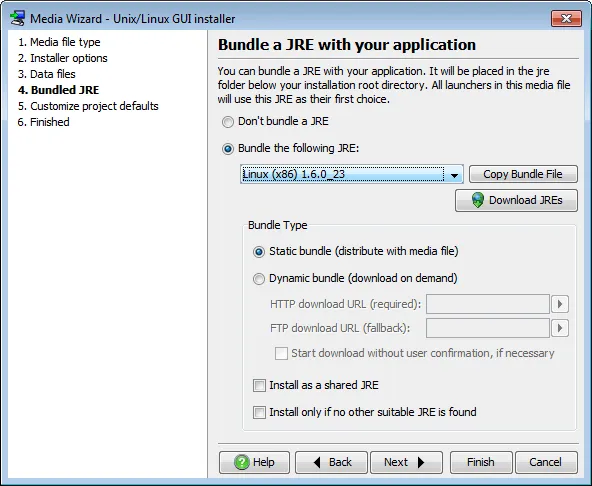
Task: Click the globe icon on Download JREs
Action: tap(478, 200)
